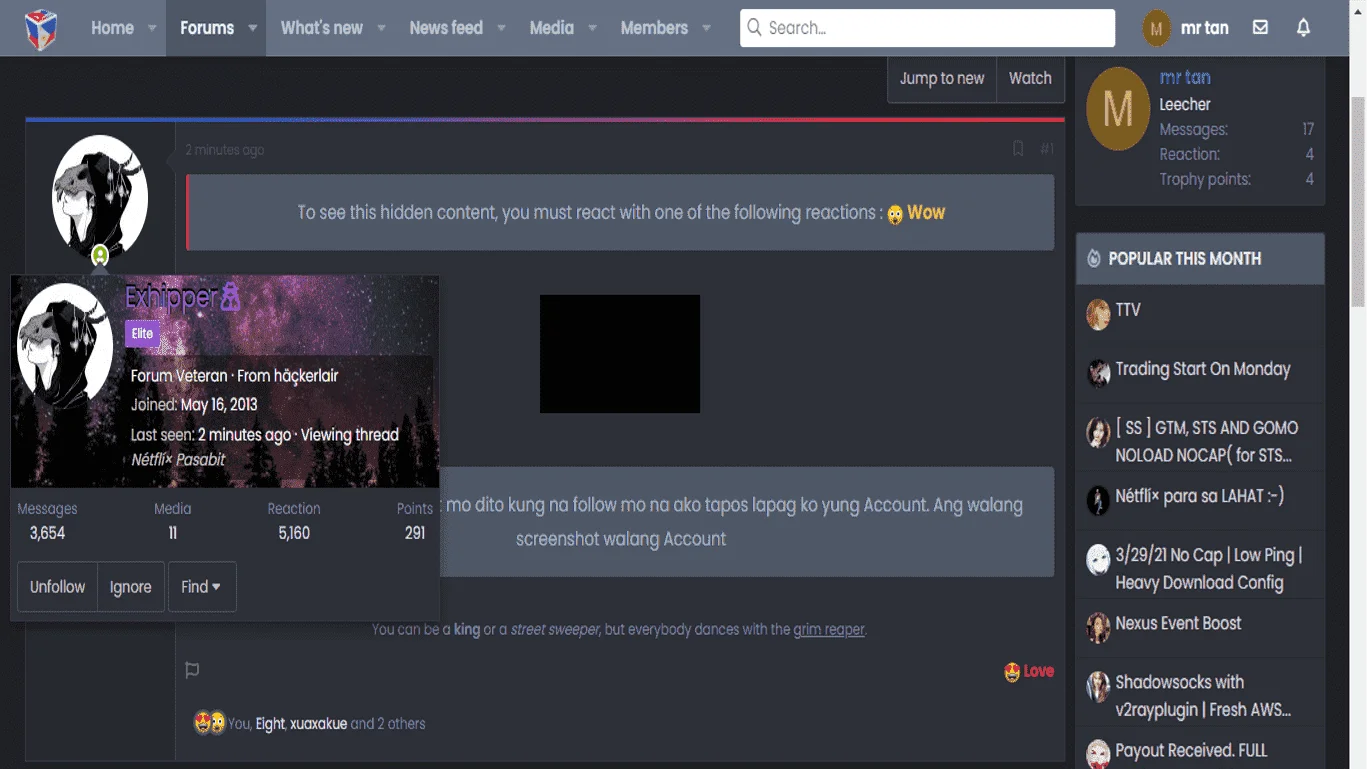Click the poster avatar above the card
The width and height of the screenshot is (1370, 769).
click(100, 197)
